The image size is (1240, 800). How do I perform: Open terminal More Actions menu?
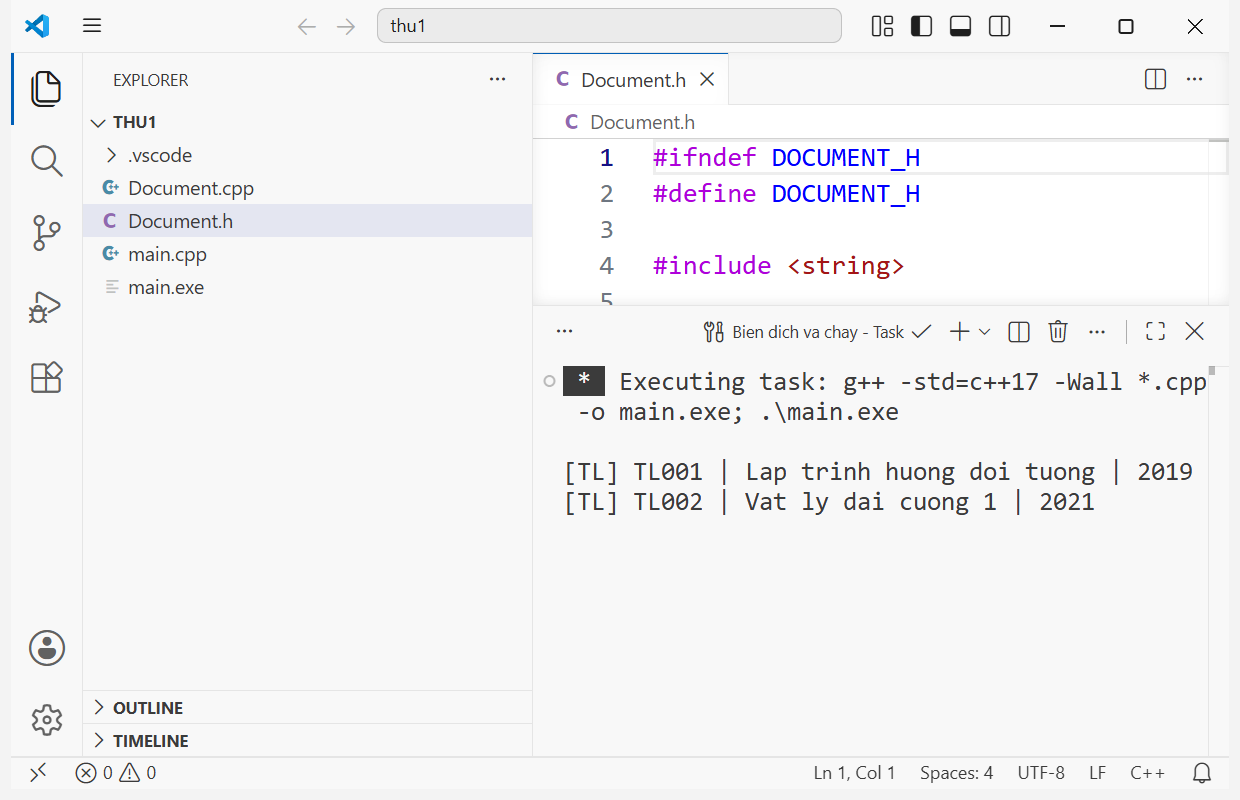click(x=1097, y=331)
